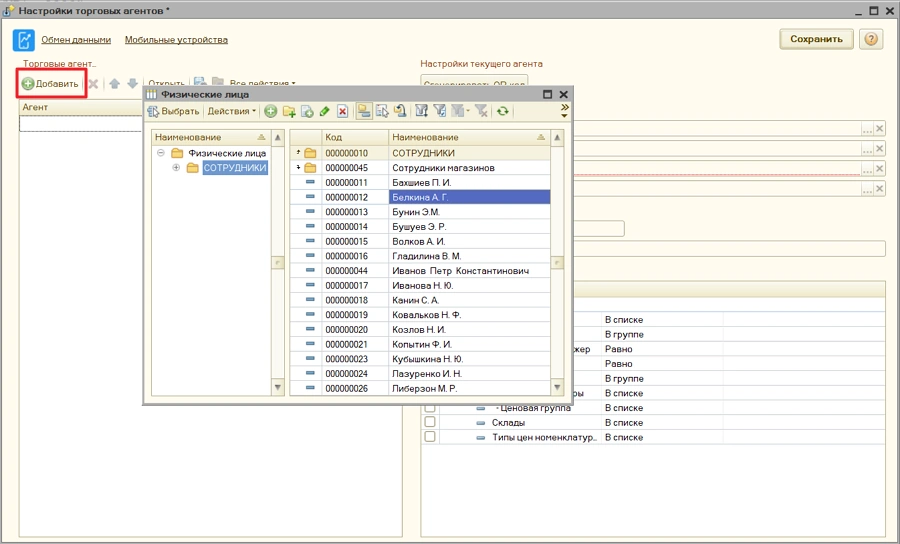Click Наименование header in the tree pane
This screenshot has width=900, height=544.
(x=211, y=137)
